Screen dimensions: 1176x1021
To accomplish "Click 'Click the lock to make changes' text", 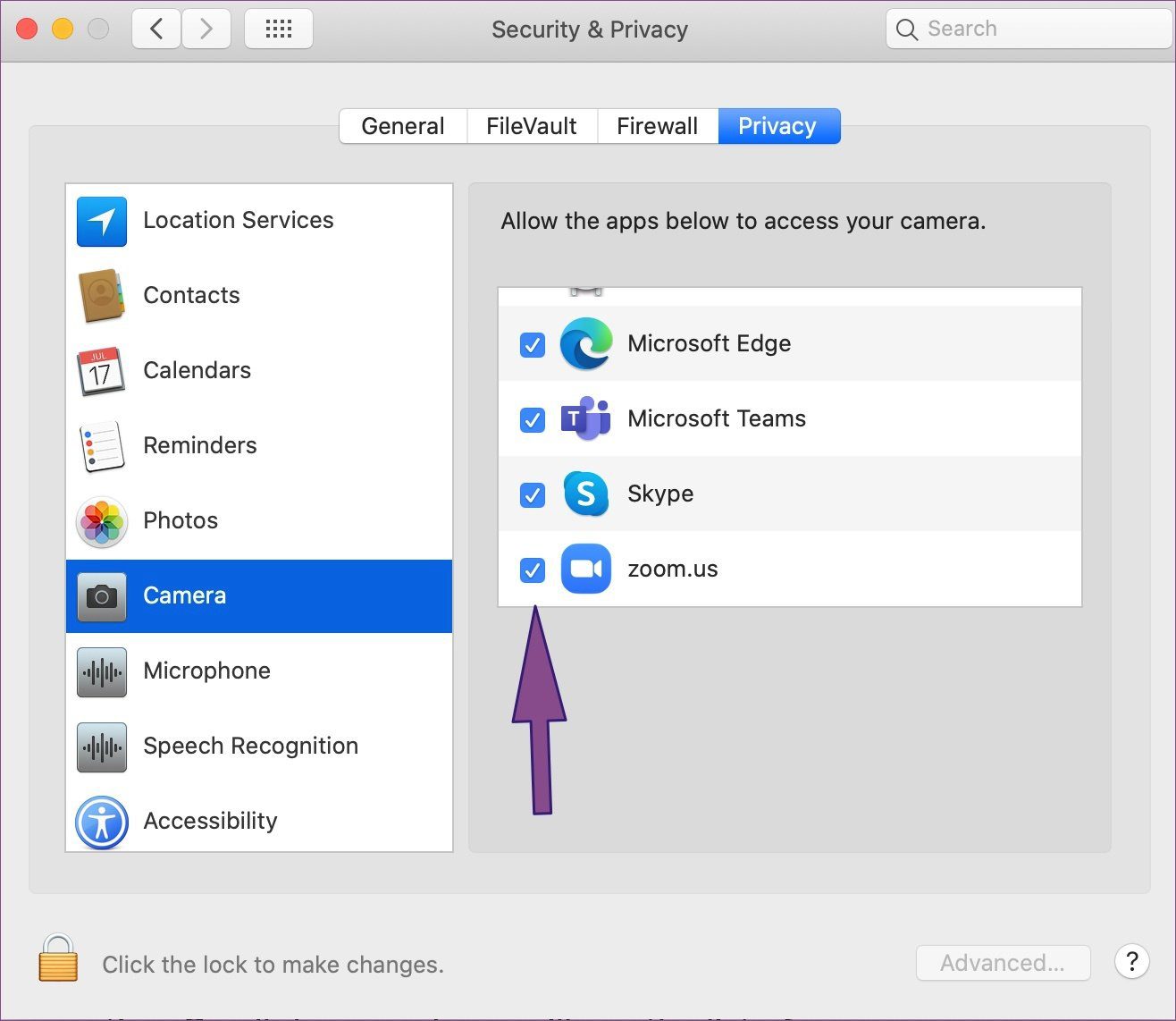I will 273,965.
